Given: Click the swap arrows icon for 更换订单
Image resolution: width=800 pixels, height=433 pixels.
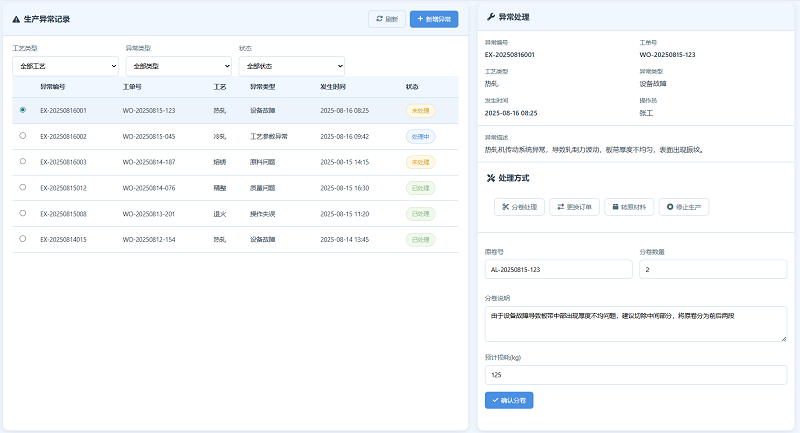Looking at the screenshot, I should point(561,207).
